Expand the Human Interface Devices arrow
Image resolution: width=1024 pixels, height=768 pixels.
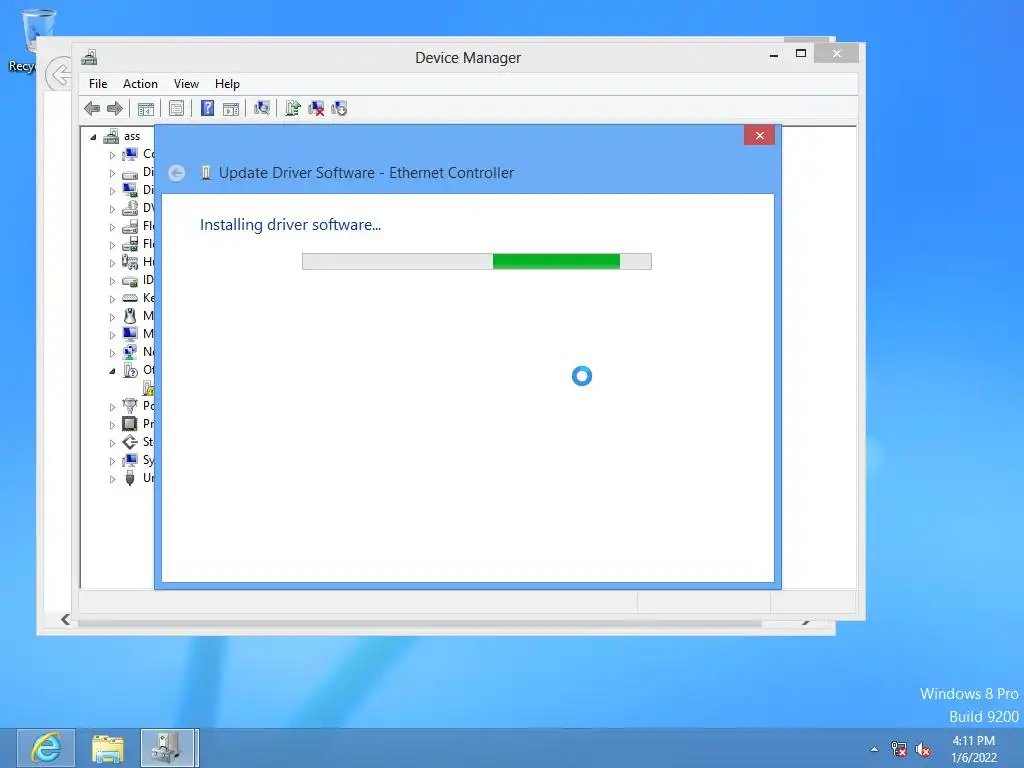pyautogui.click(x=112, y=263)
